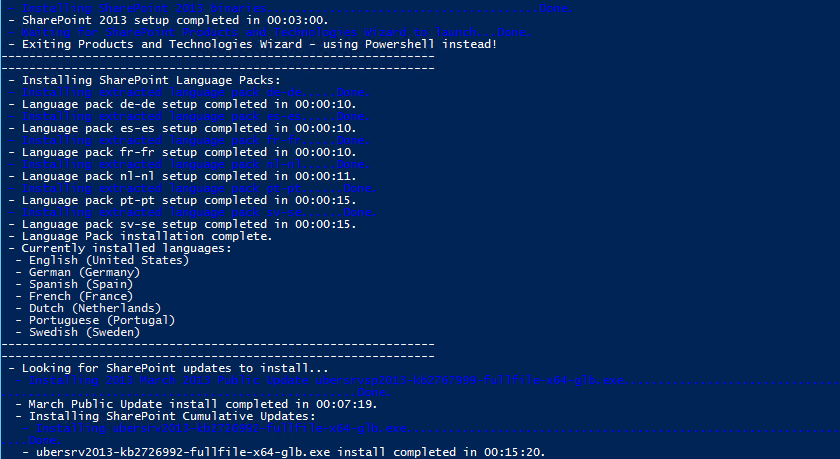Select 'March Public Update install completed' line
Viewport: 840px width, 459px height.
[197, 404]
